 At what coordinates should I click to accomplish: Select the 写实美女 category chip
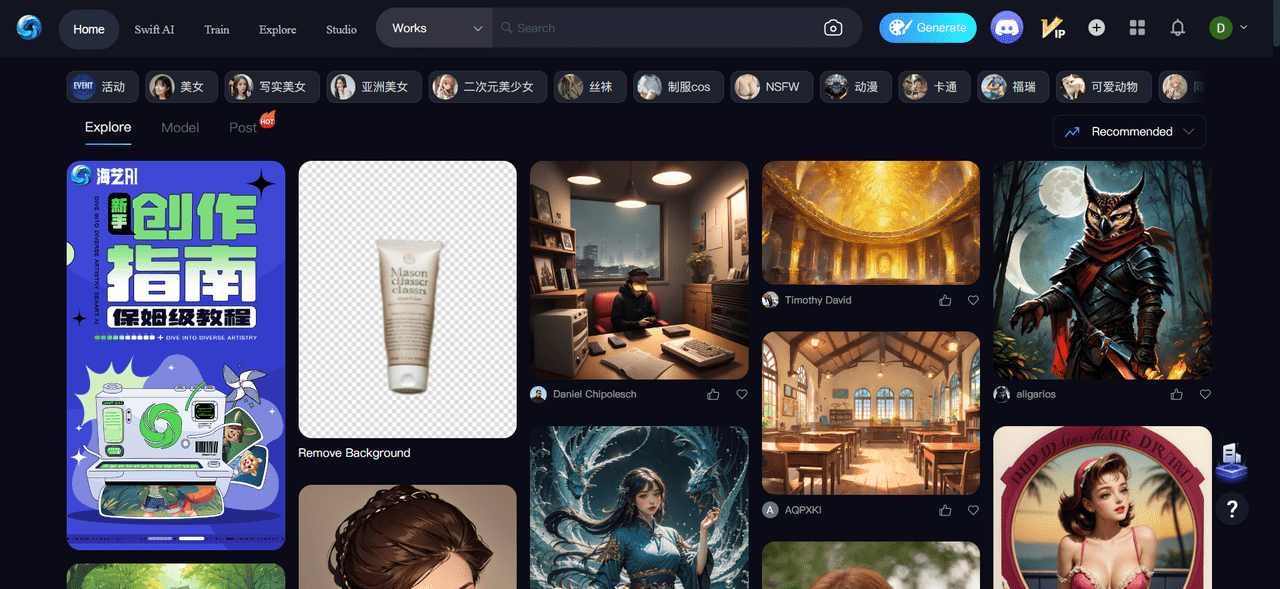pyautogui.click(x=272, y=87)
